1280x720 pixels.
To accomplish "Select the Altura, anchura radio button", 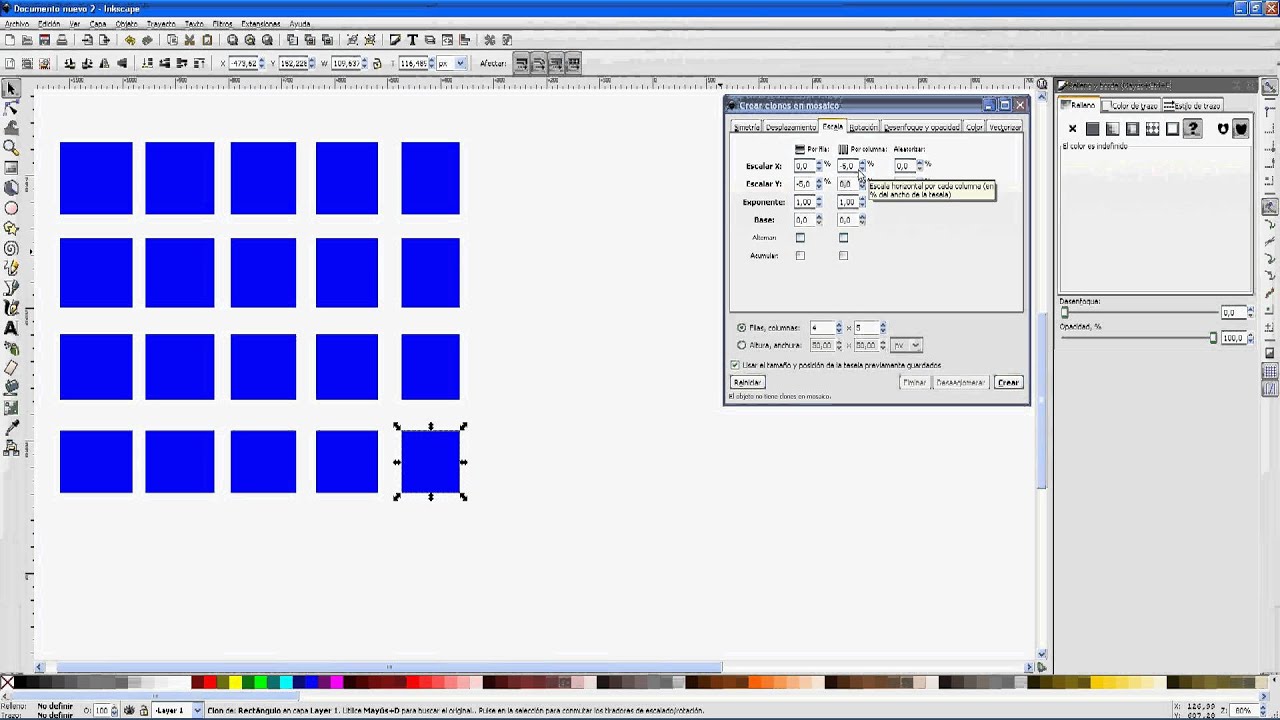I will click(741, 345).
